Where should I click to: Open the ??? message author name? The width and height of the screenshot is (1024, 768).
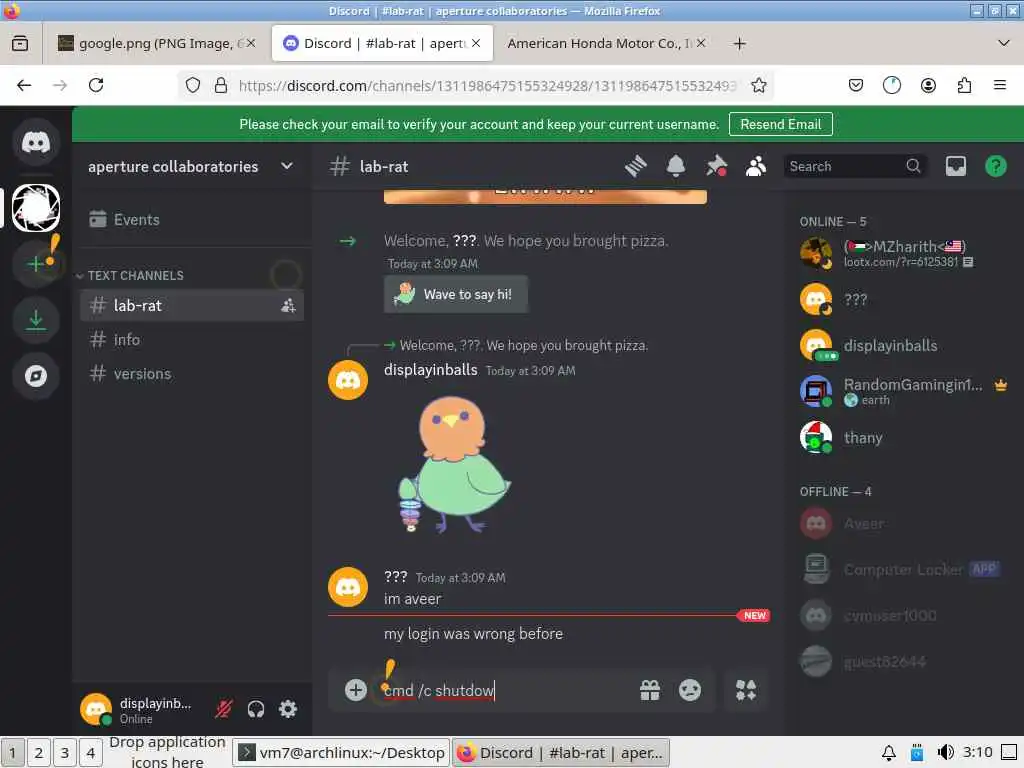point(395,577)
